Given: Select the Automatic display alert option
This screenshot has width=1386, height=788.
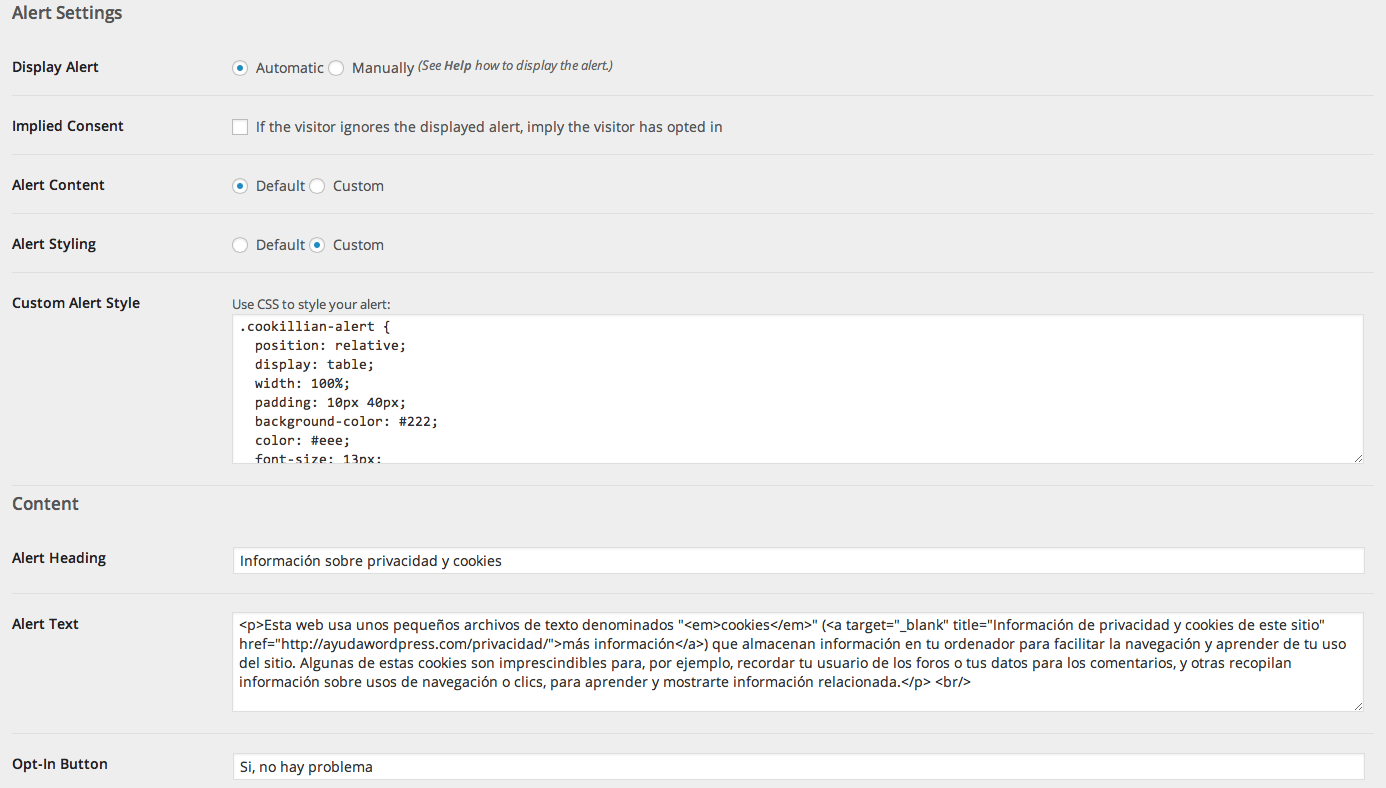Looking at the screenshot, I should click(240, 68).
